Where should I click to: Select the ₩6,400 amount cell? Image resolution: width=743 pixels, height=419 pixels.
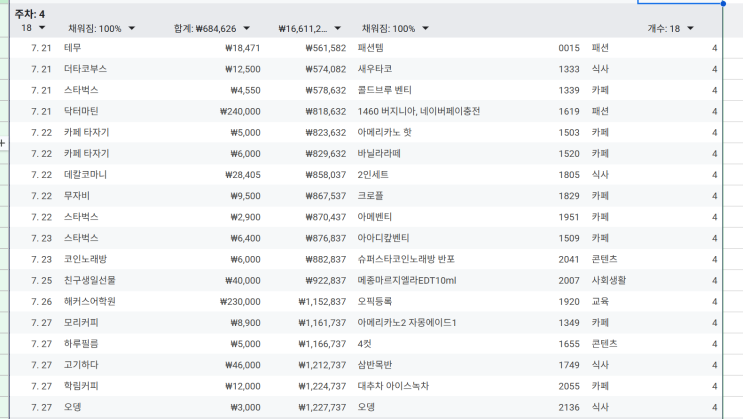245,238
